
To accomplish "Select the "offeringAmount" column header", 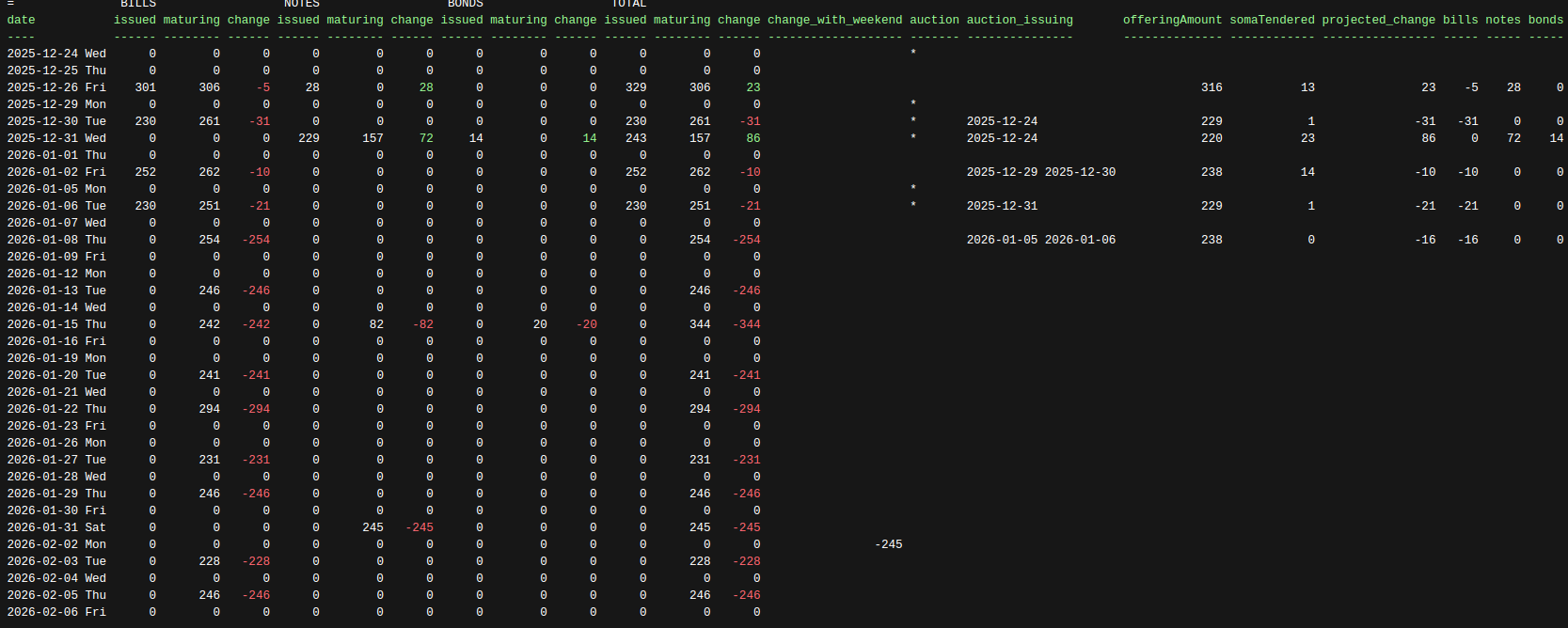I will [x=1172, y=20].
